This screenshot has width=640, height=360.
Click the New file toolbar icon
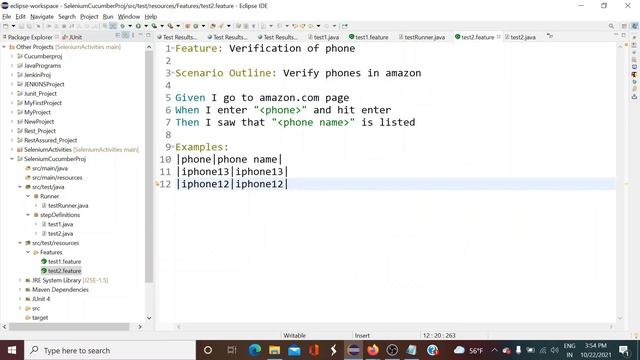pyautogui.click(x=6, y=26)
